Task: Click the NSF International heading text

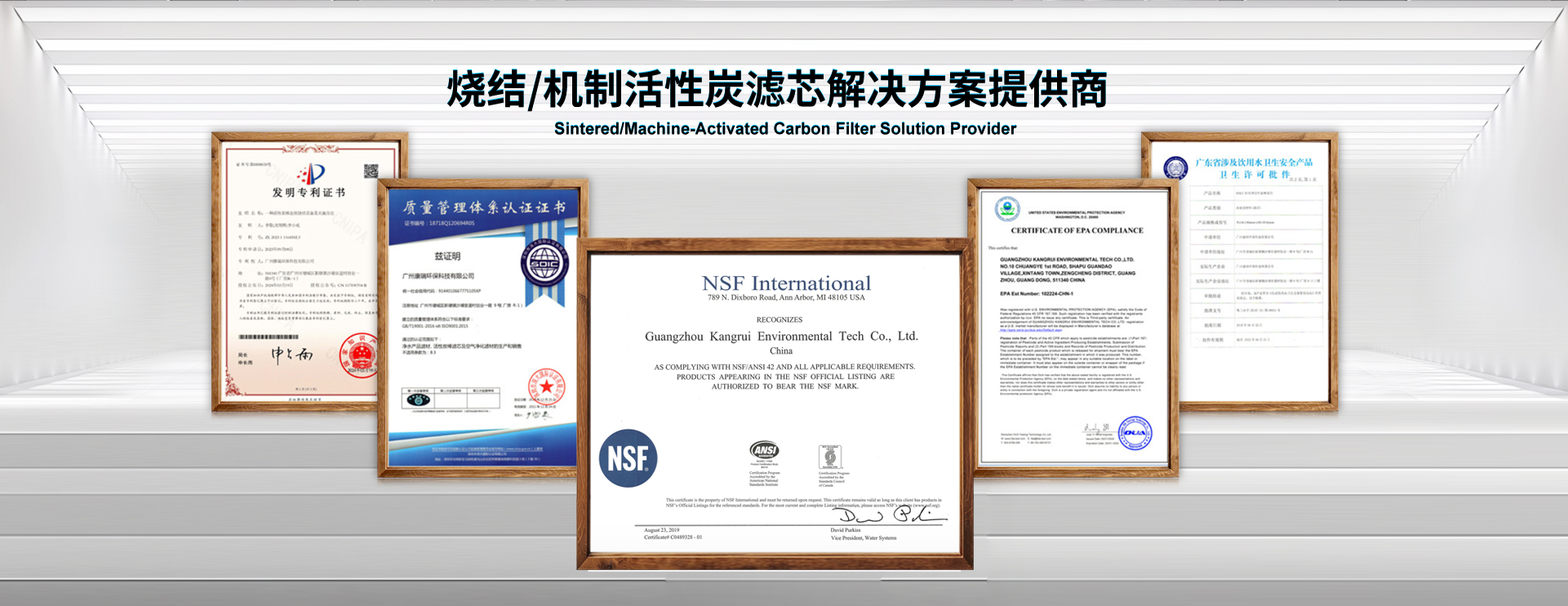Action: click(786, 283)
